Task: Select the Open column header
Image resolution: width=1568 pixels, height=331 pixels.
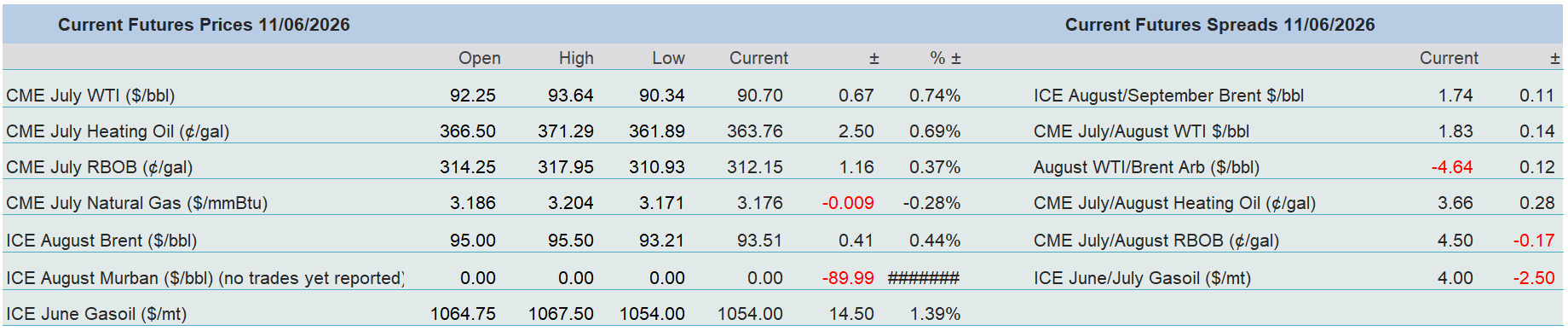Action: pos(479,58)
